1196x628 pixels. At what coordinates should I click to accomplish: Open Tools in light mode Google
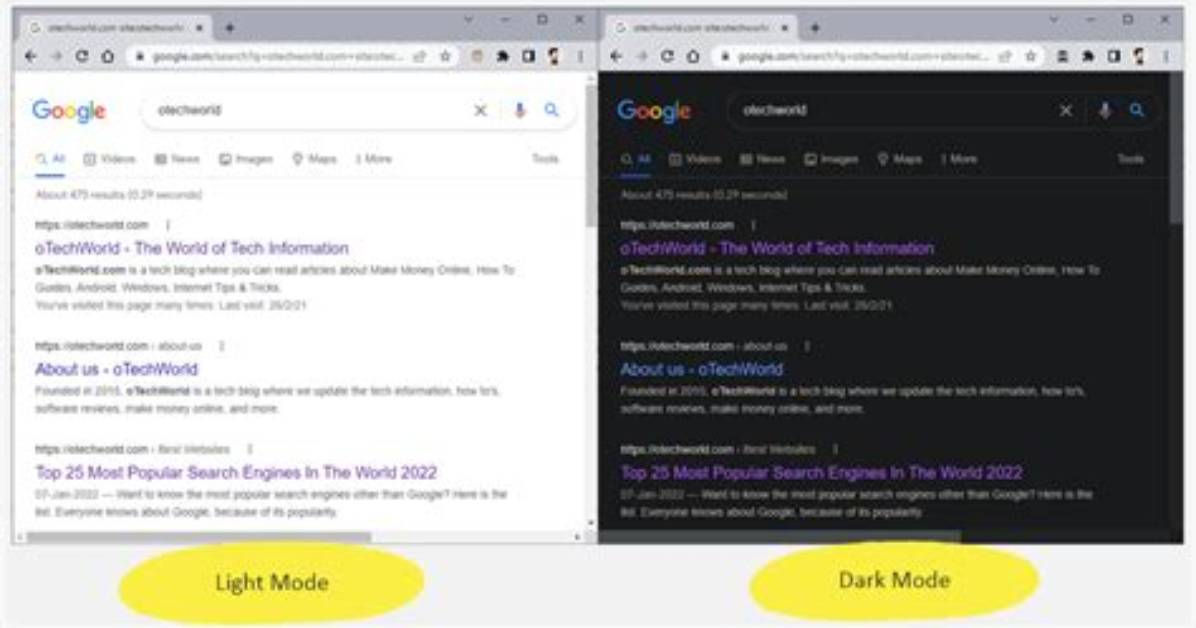point(545,159)
